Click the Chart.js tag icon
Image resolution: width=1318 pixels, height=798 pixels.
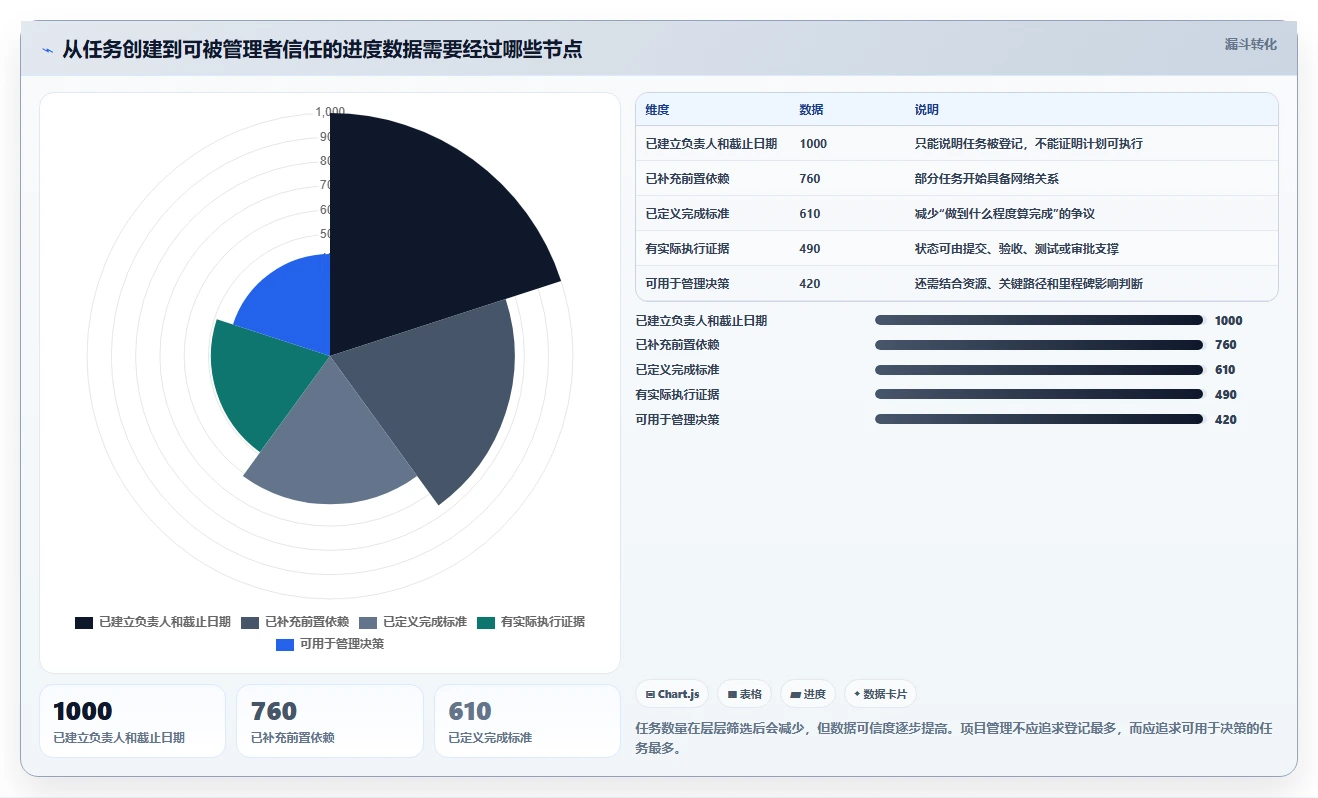[650, 694]
